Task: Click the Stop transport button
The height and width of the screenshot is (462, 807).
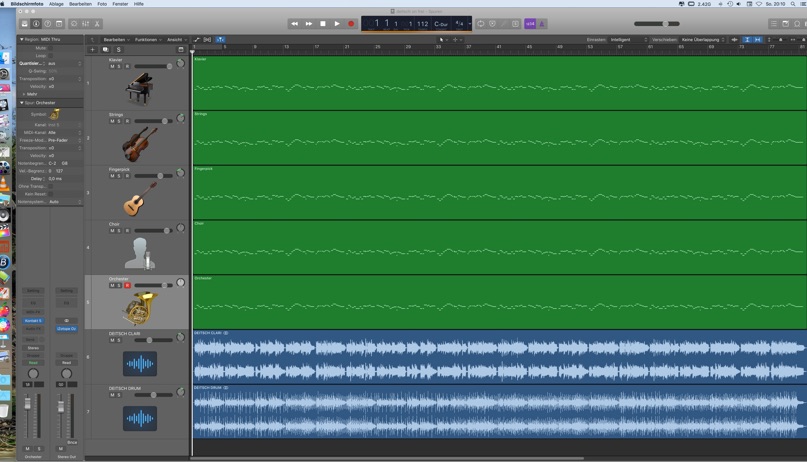Action: click(323, 24)
